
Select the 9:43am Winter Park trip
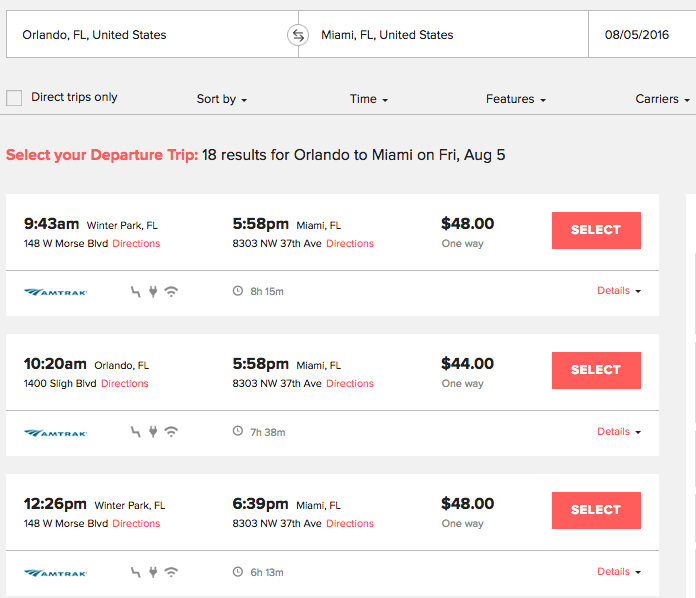click(596, 230)
